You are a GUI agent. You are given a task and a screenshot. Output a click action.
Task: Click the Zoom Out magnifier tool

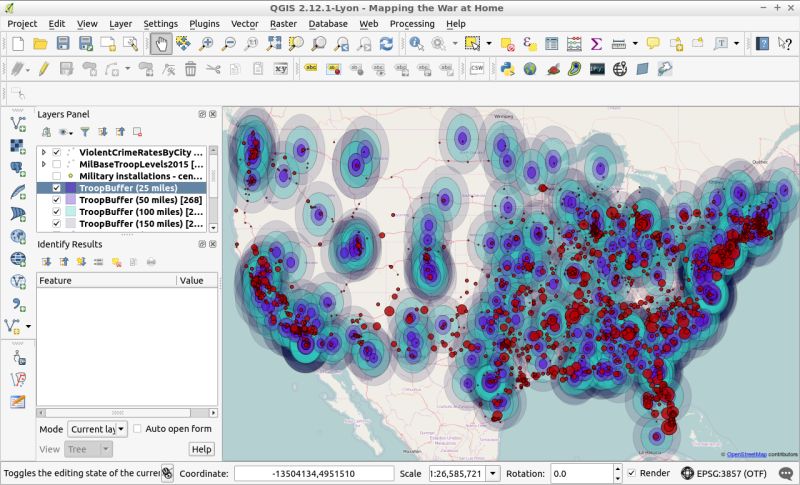click(229, 44)
